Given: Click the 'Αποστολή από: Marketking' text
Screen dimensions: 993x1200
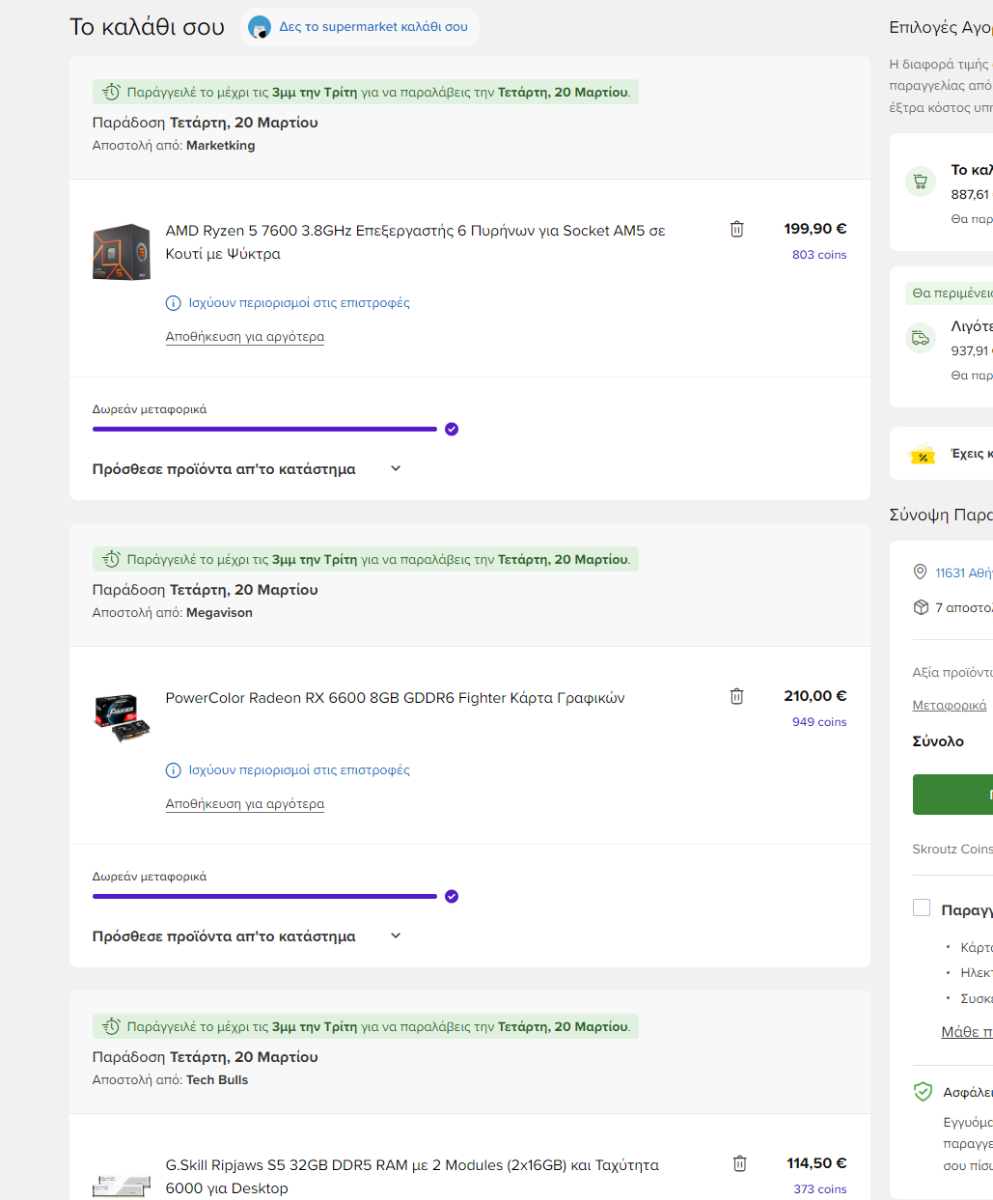Looking at the screenshot, I should click(173, 145).
